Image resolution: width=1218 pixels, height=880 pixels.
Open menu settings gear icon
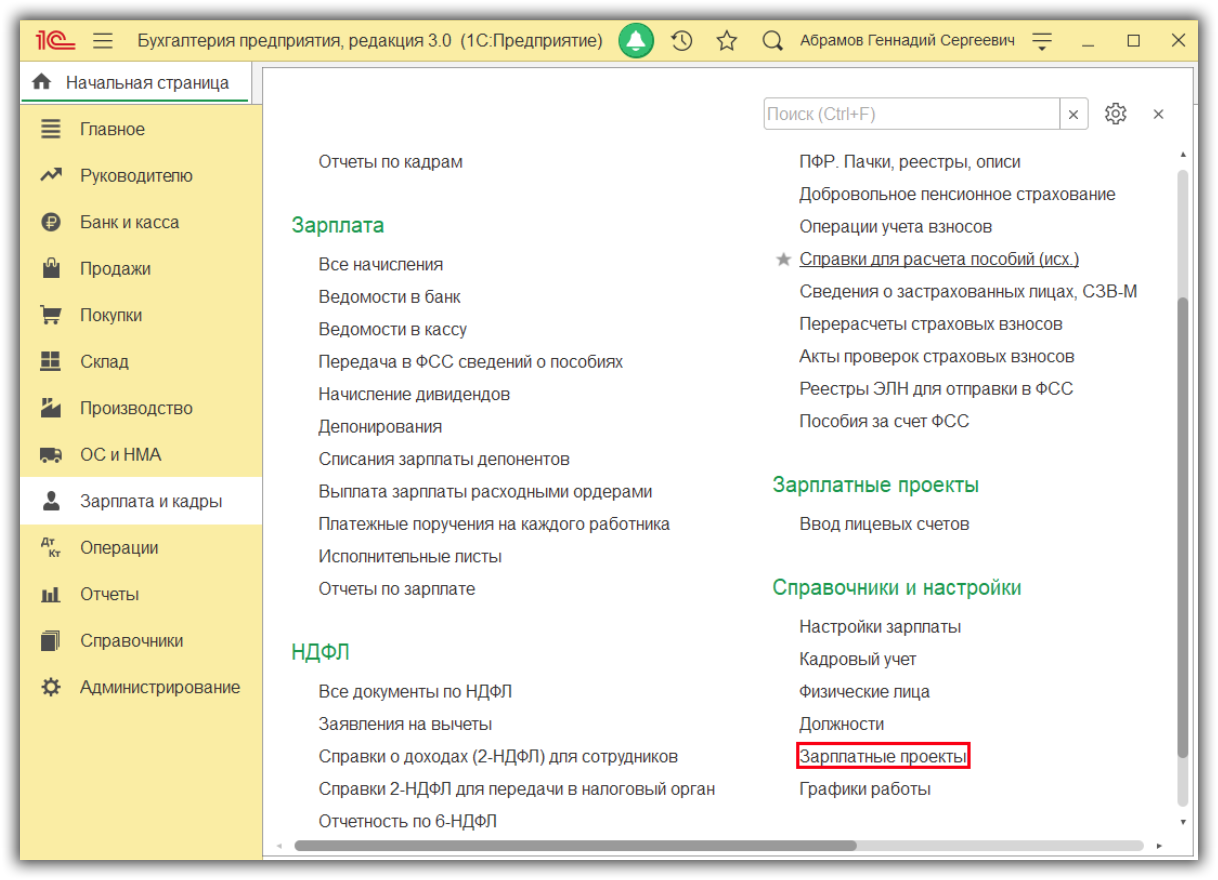(x=1116, y=114)
